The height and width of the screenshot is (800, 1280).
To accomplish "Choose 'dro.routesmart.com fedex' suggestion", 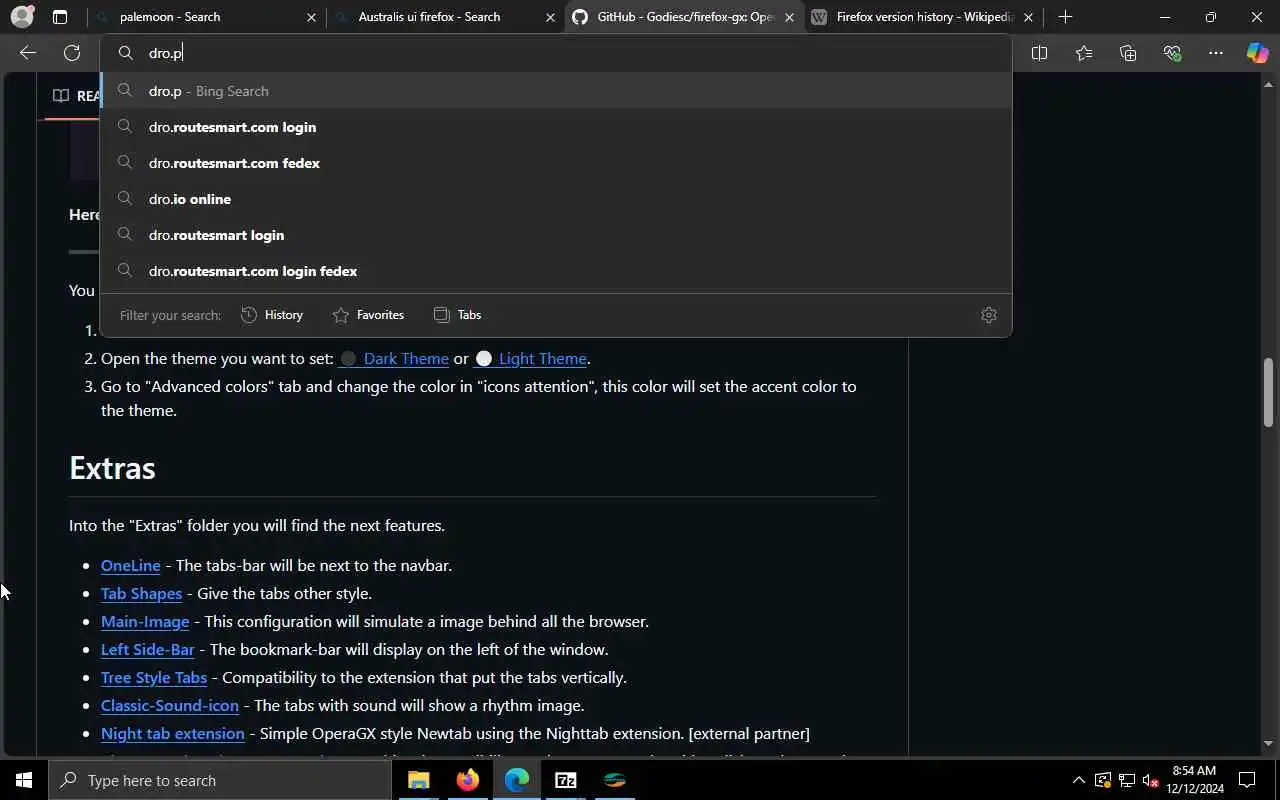I will (x=556, y=163).
